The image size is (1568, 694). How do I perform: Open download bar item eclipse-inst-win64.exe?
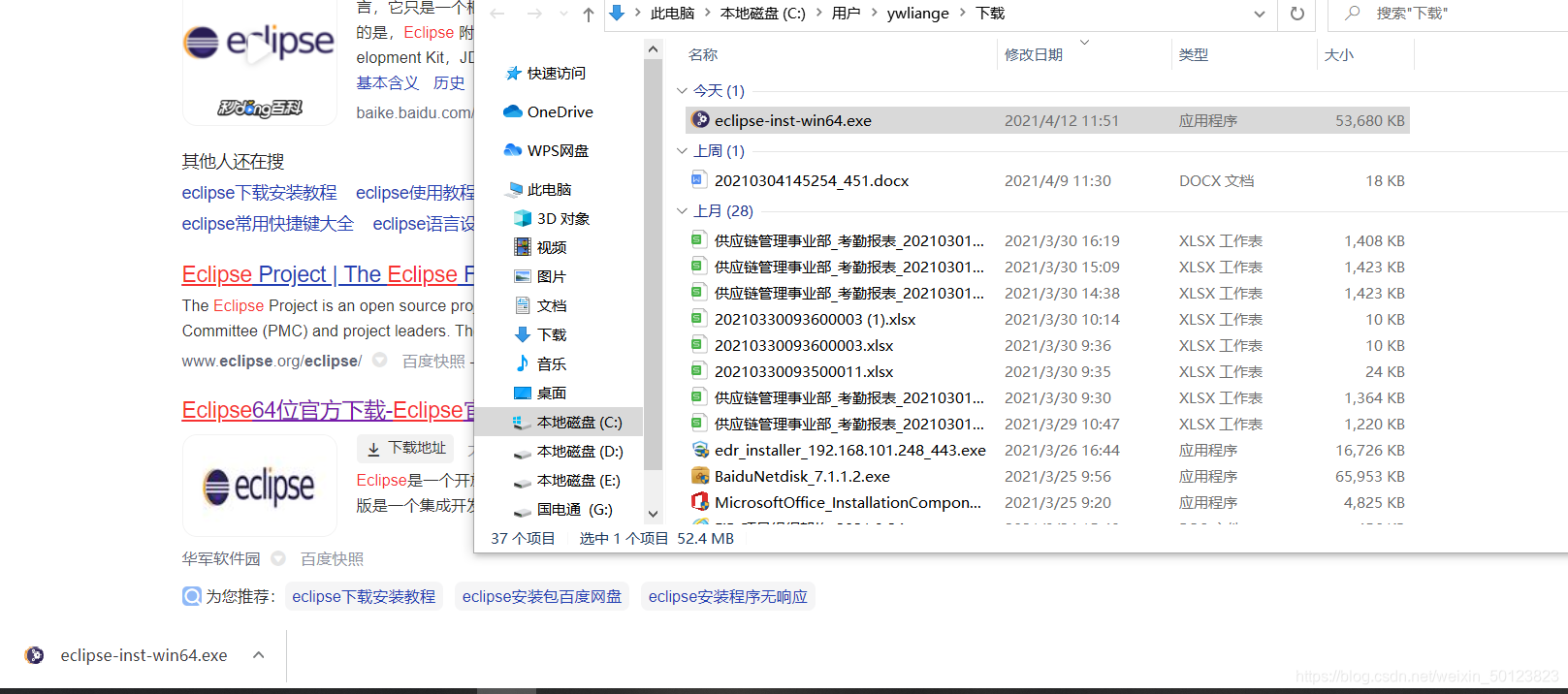144,656
